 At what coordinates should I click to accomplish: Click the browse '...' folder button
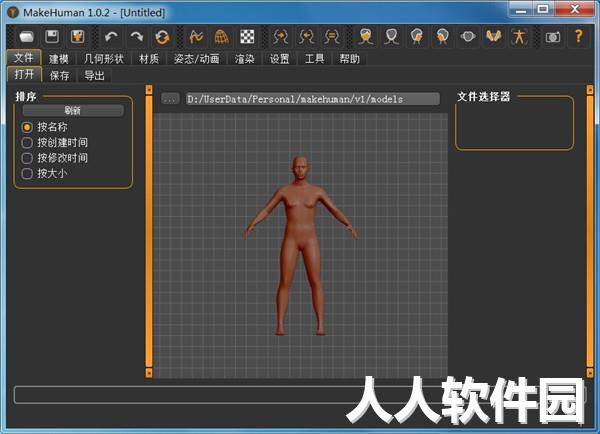tap(170, 99)
